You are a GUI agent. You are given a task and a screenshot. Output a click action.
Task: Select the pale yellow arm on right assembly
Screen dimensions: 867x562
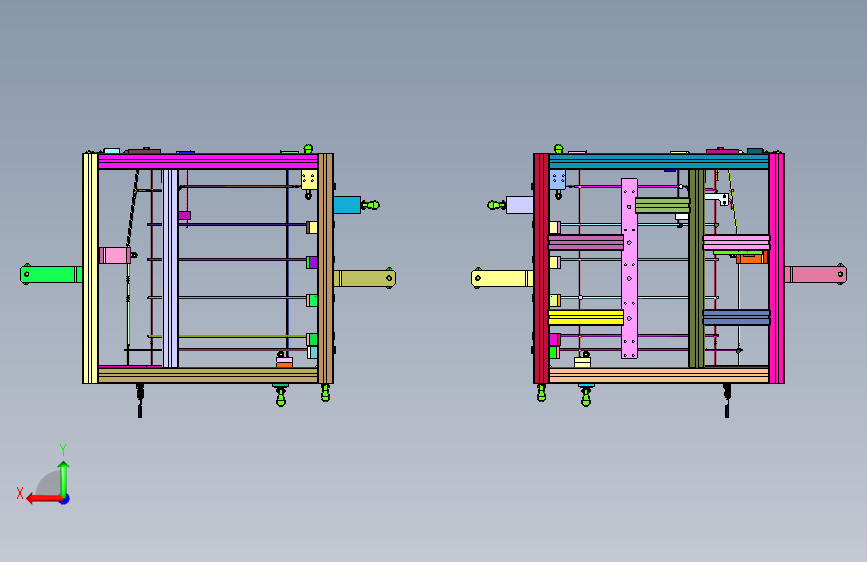[x=502, y=278]
